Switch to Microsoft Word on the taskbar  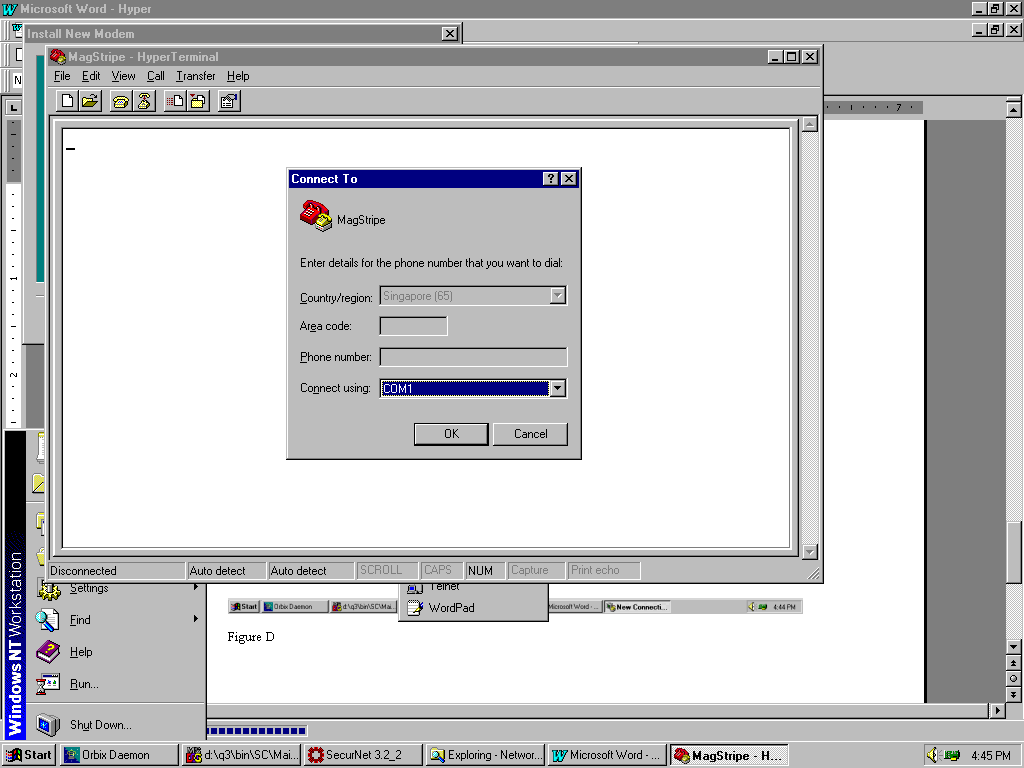(x=608, y=755)
